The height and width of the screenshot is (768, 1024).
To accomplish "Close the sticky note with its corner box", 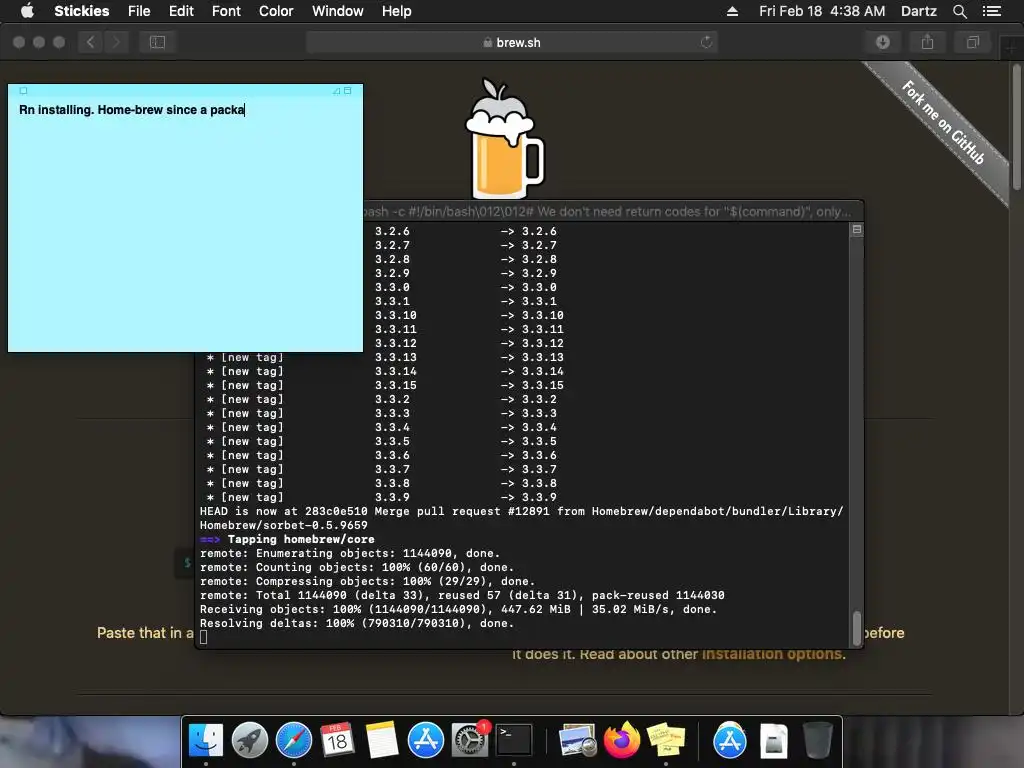I will point(24,91).
